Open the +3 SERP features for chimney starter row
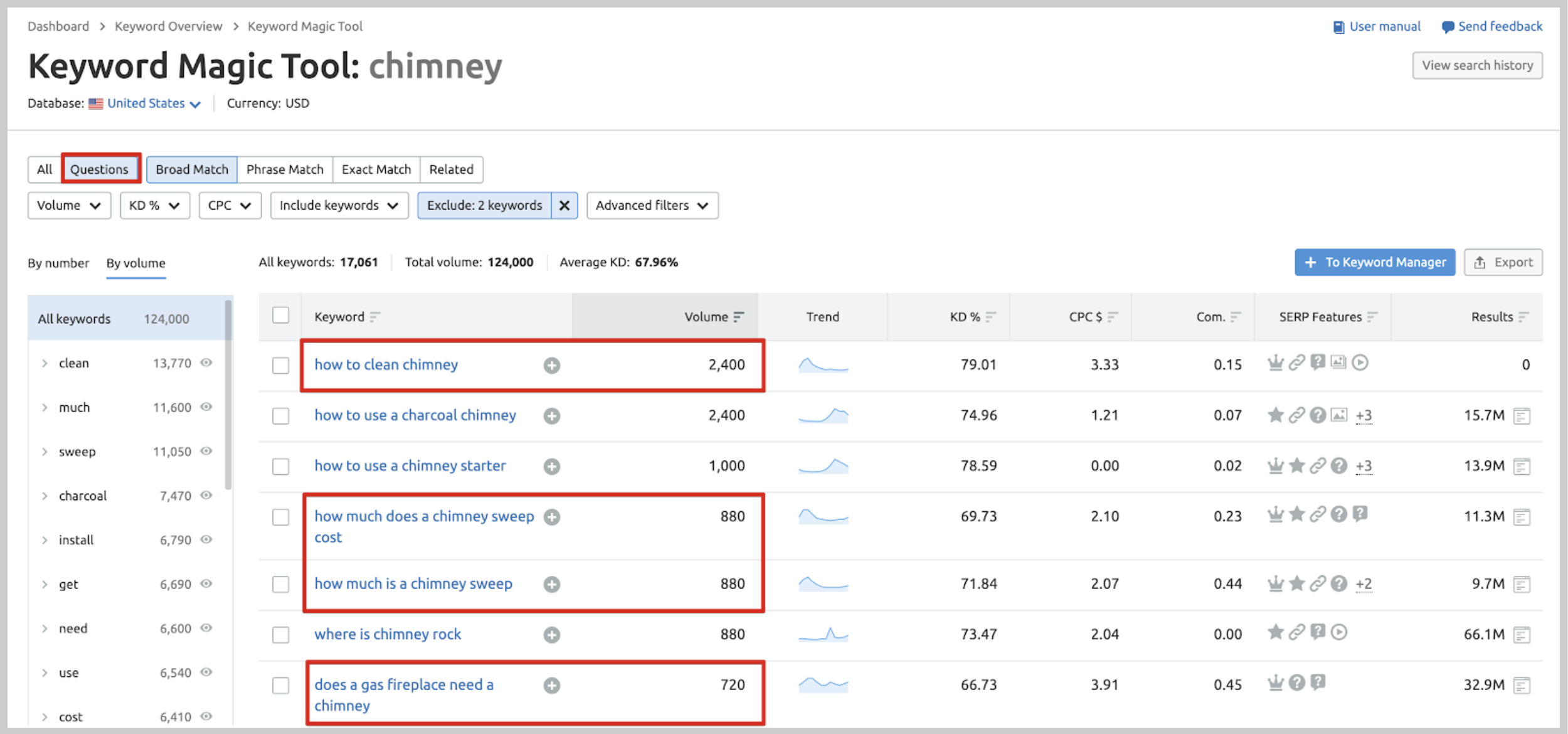This screenshot has height=734, width=1568. coord(1364,466)
